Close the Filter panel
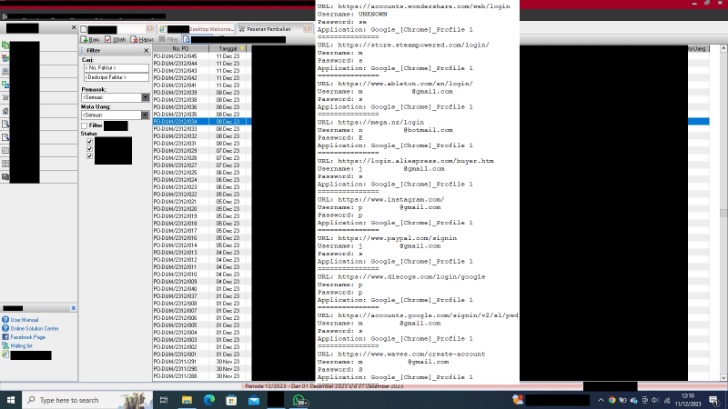The width and height of the screenshot is (728, 409). point(146,50)
